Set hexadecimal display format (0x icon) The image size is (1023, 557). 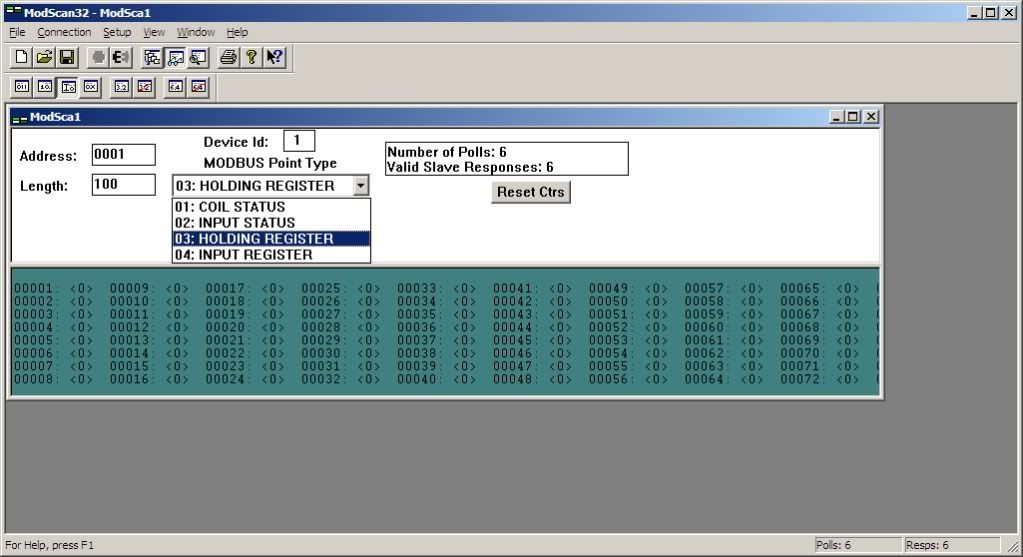91,87
